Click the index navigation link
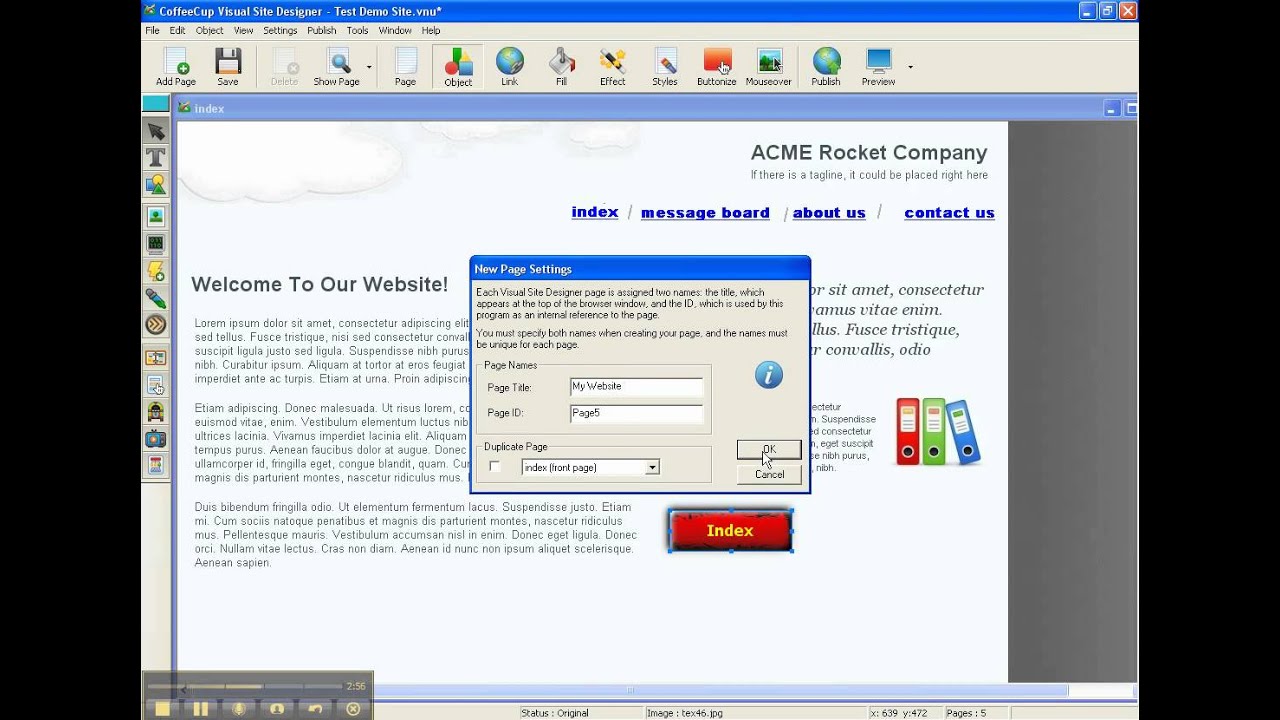The width and height of the screenshot is (1280, 720). (595, 212)
